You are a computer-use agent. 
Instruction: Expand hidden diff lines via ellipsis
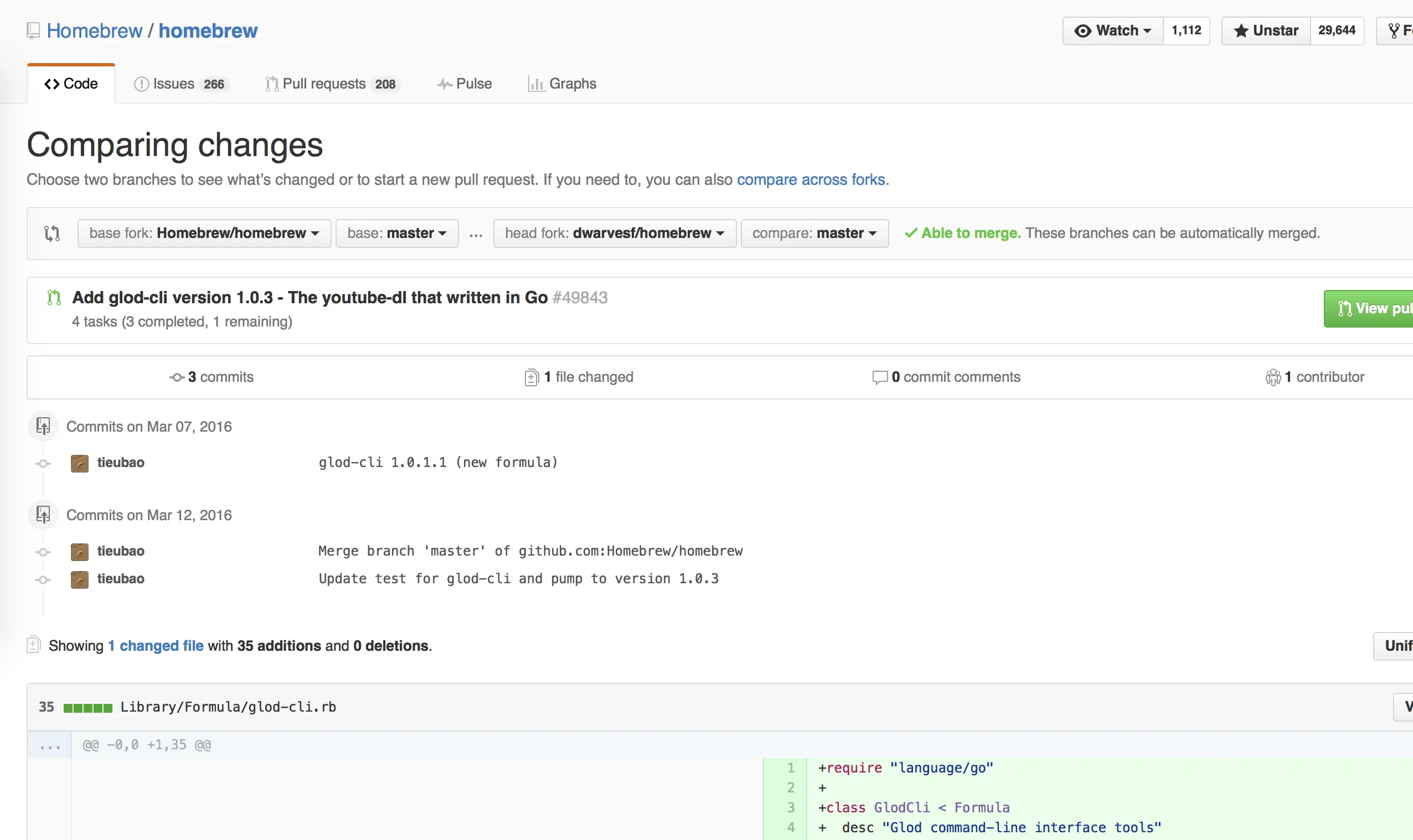coord(50,745)
